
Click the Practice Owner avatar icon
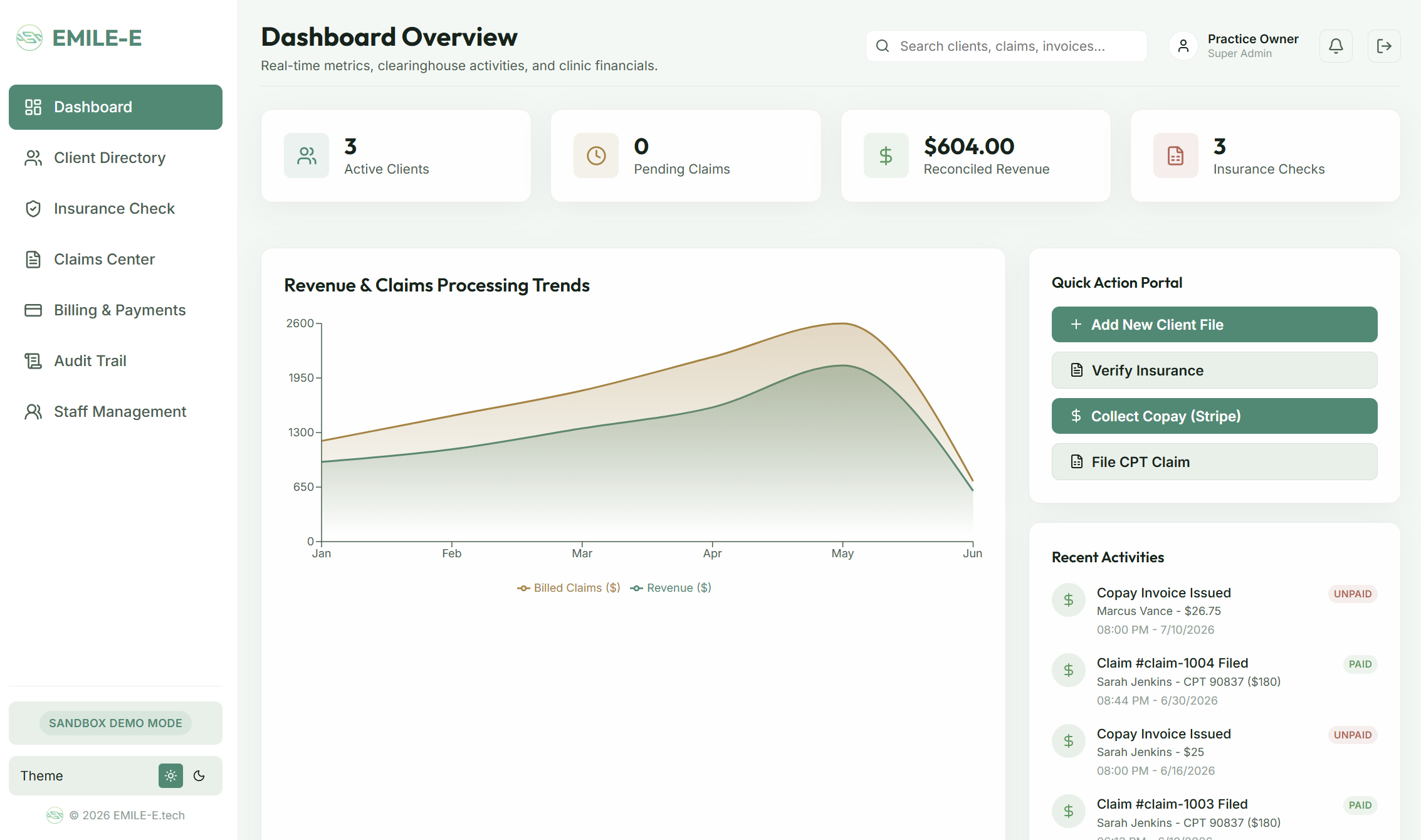[1183, 46]
